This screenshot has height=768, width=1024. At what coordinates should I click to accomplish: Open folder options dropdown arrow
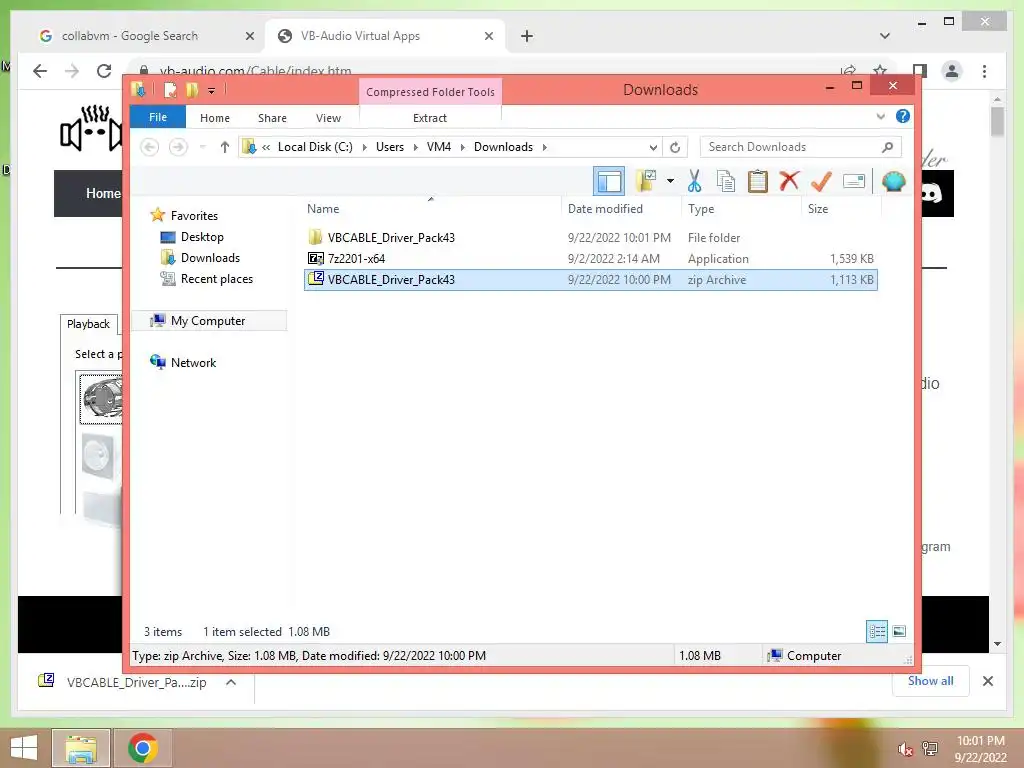pyautogui.click(x=670, y=181)
